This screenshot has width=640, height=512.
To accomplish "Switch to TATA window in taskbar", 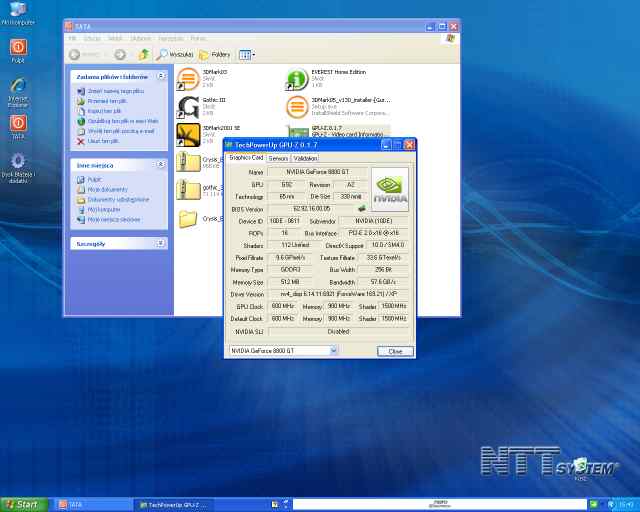I will [x=93, y=505].
